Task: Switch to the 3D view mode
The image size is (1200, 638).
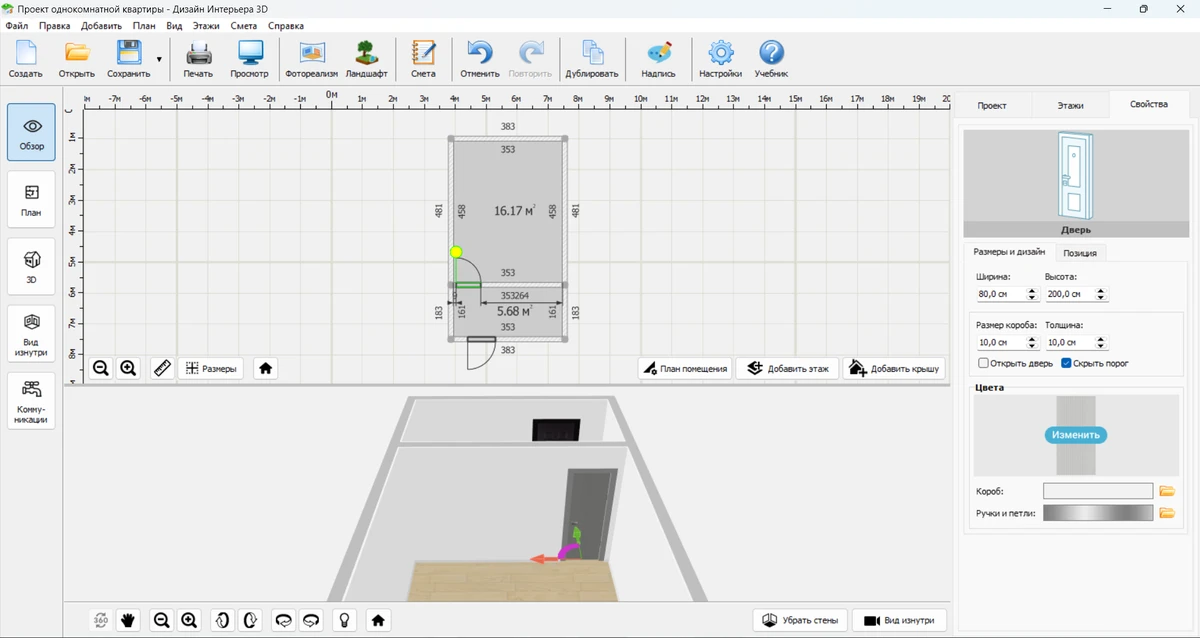Action: pos(32,267)
